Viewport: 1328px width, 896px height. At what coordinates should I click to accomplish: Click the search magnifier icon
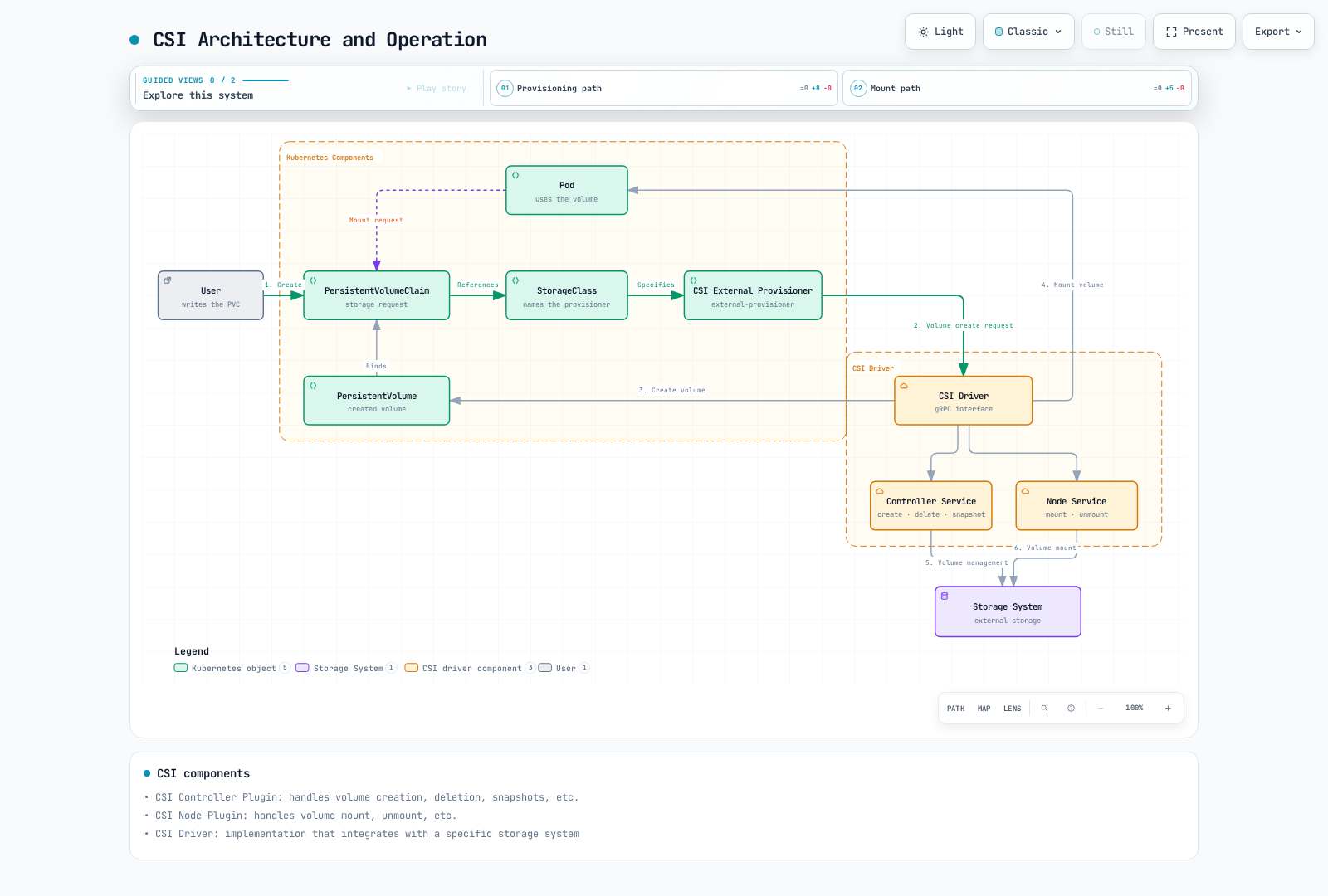(1044, 709)
